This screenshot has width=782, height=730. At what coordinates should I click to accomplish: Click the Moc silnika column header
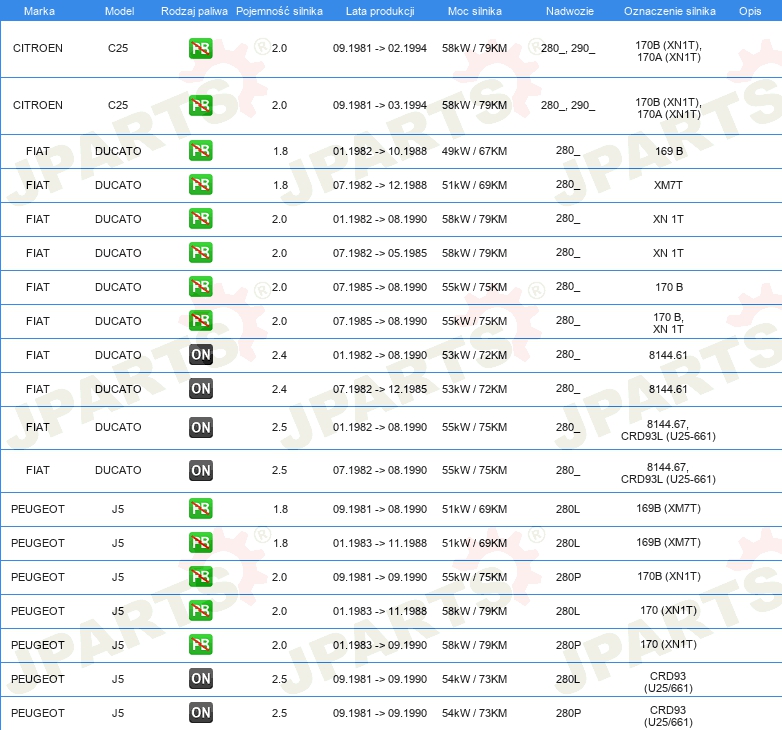pos(474,10)
